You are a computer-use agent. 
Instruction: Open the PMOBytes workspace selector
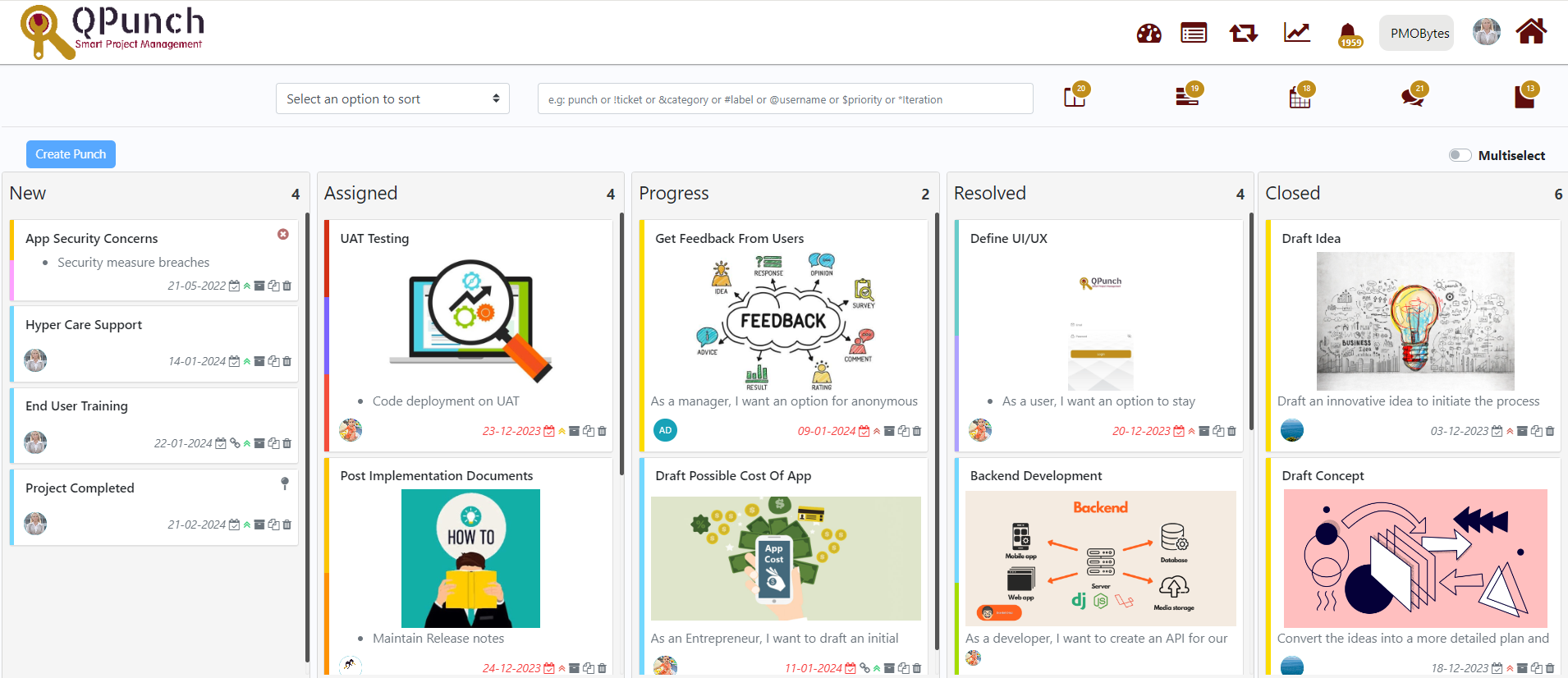tap(1419, 34)
